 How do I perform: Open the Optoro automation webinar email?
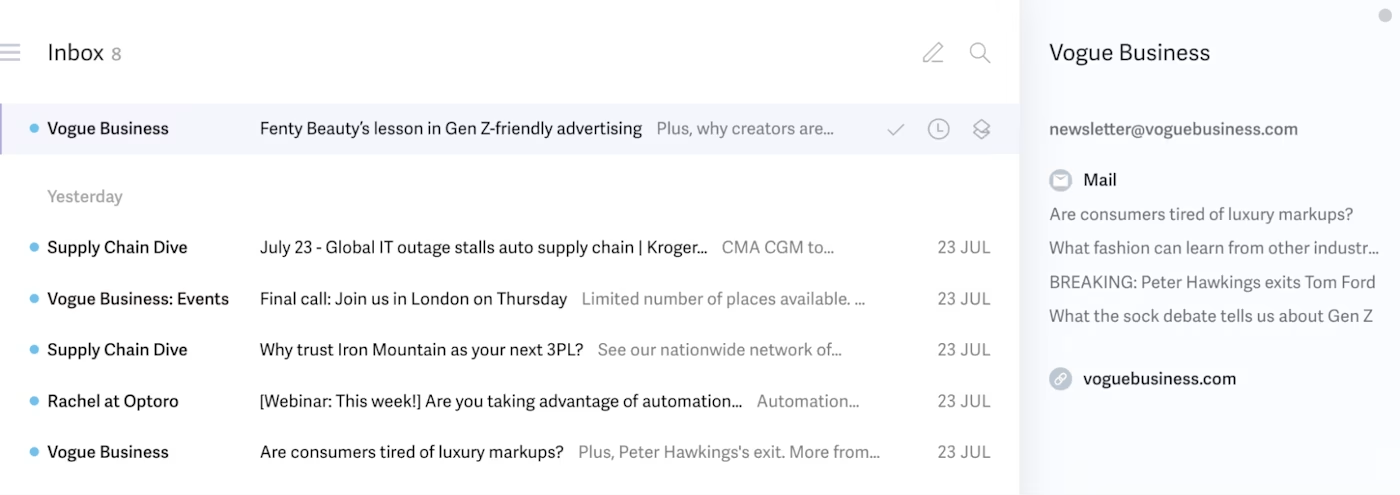click(x=500, y=401)
